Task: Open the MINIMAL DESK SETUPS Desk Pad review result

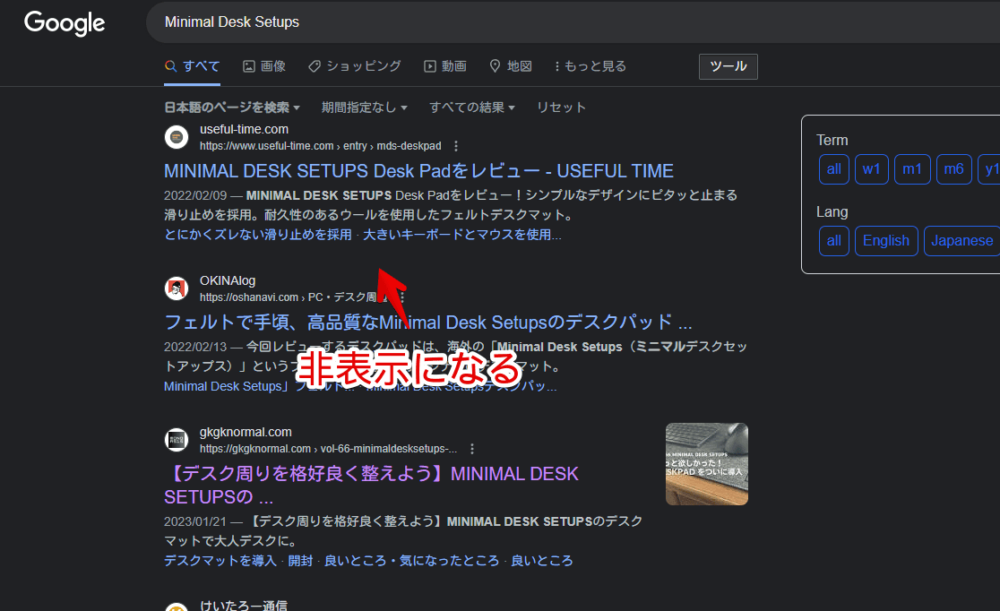Action: (x=418, y=171)
